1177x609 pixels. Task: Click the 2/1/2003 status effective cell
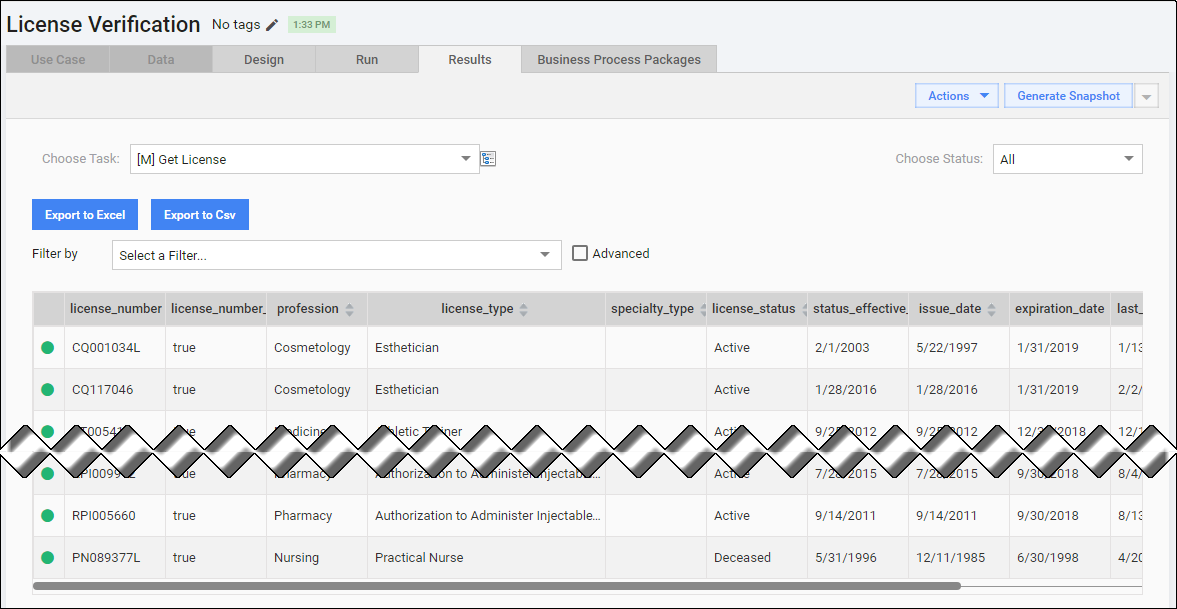[x=857, y=348]
